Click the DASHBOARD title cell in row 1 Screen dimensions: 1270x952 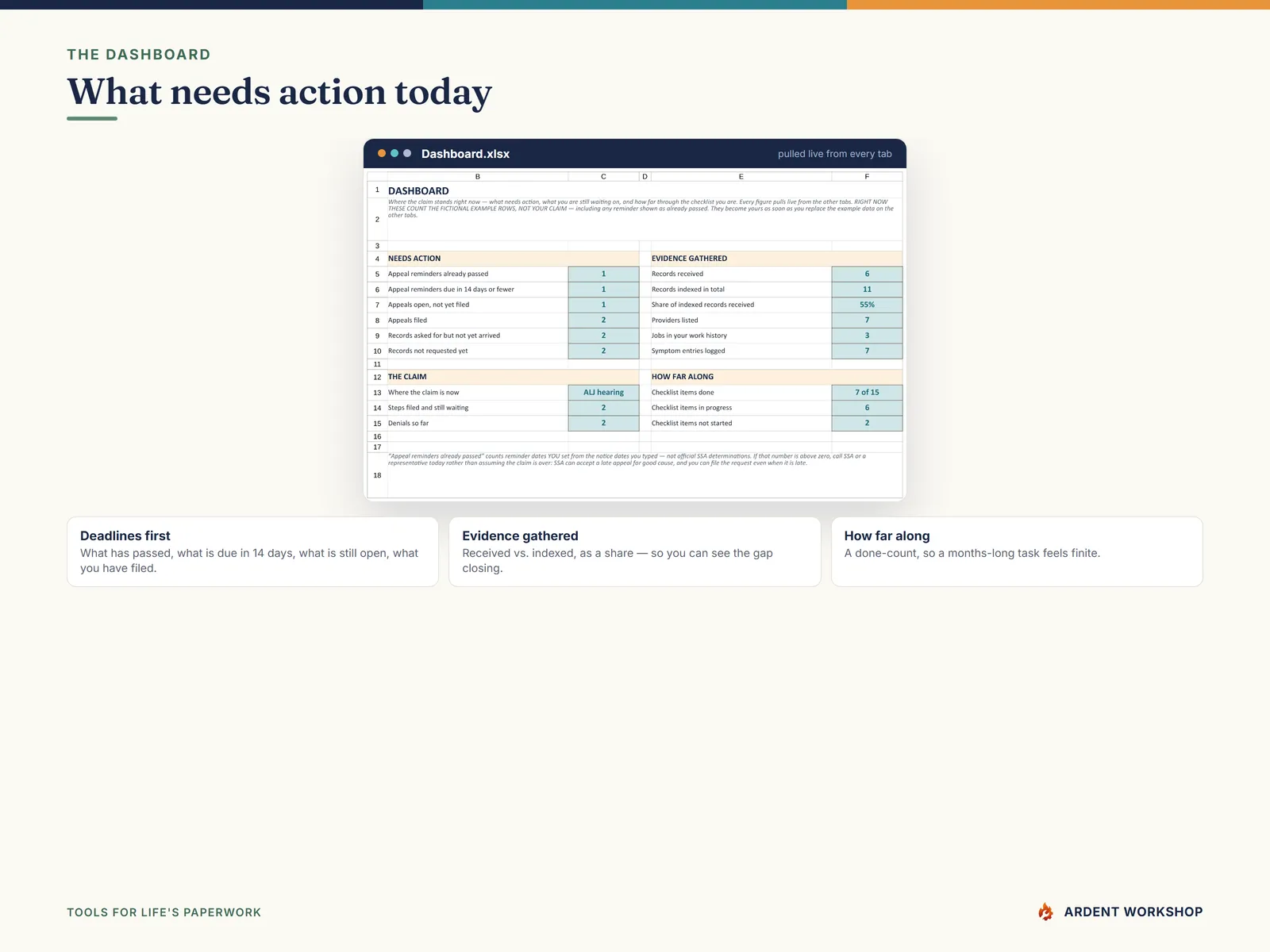[x=418, y=190]
